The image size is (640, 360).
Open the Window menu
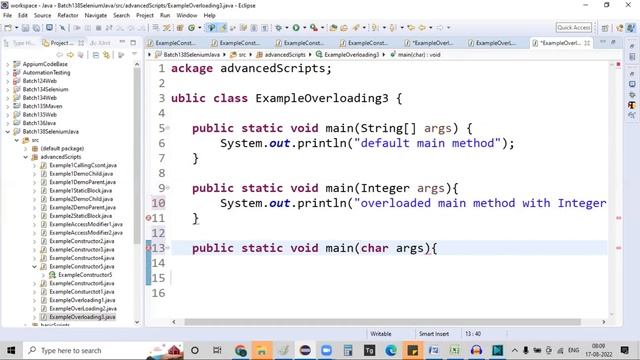click(x=187, y=16)
